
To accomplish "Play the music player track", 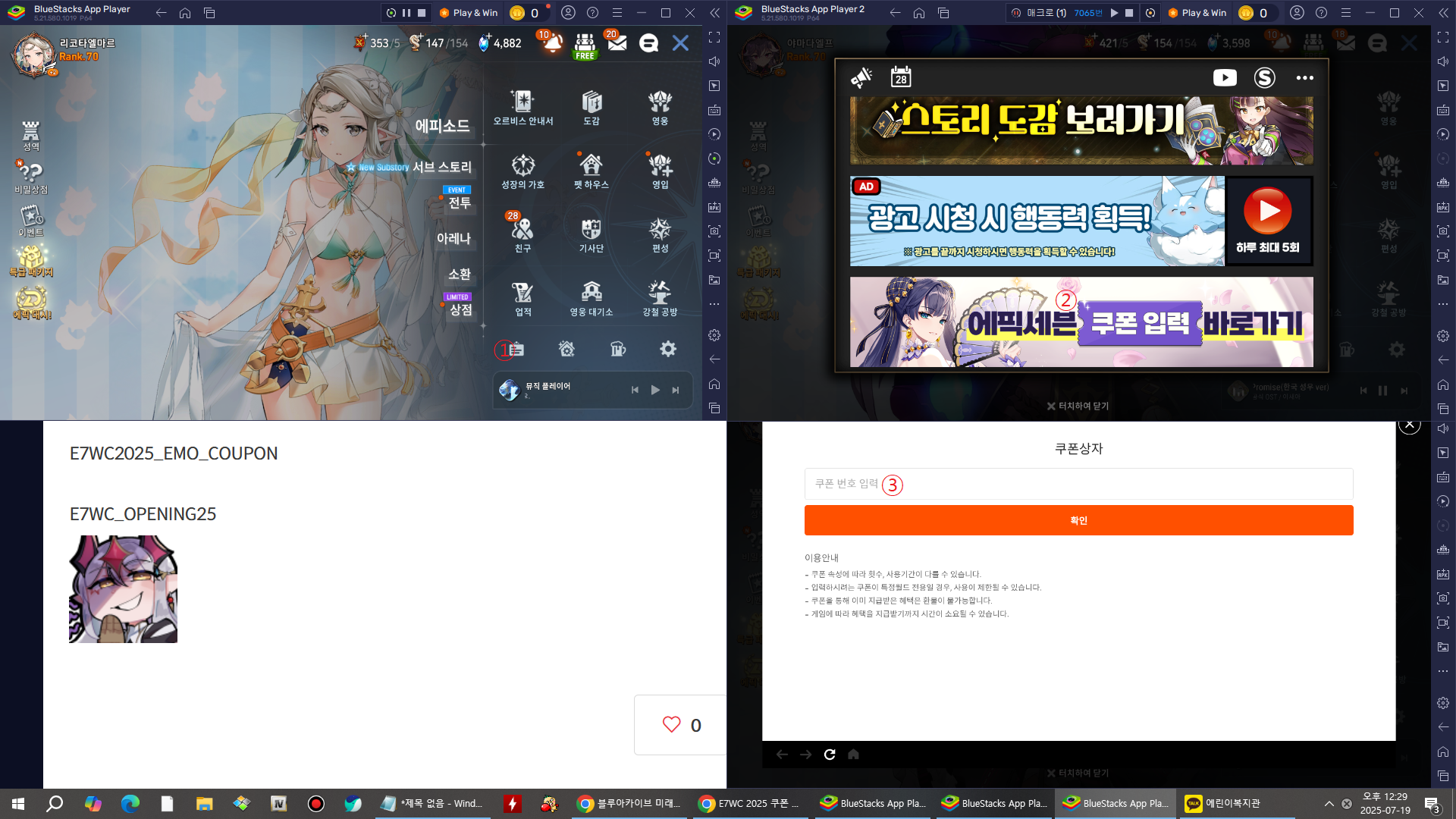I will pos(655,390).
